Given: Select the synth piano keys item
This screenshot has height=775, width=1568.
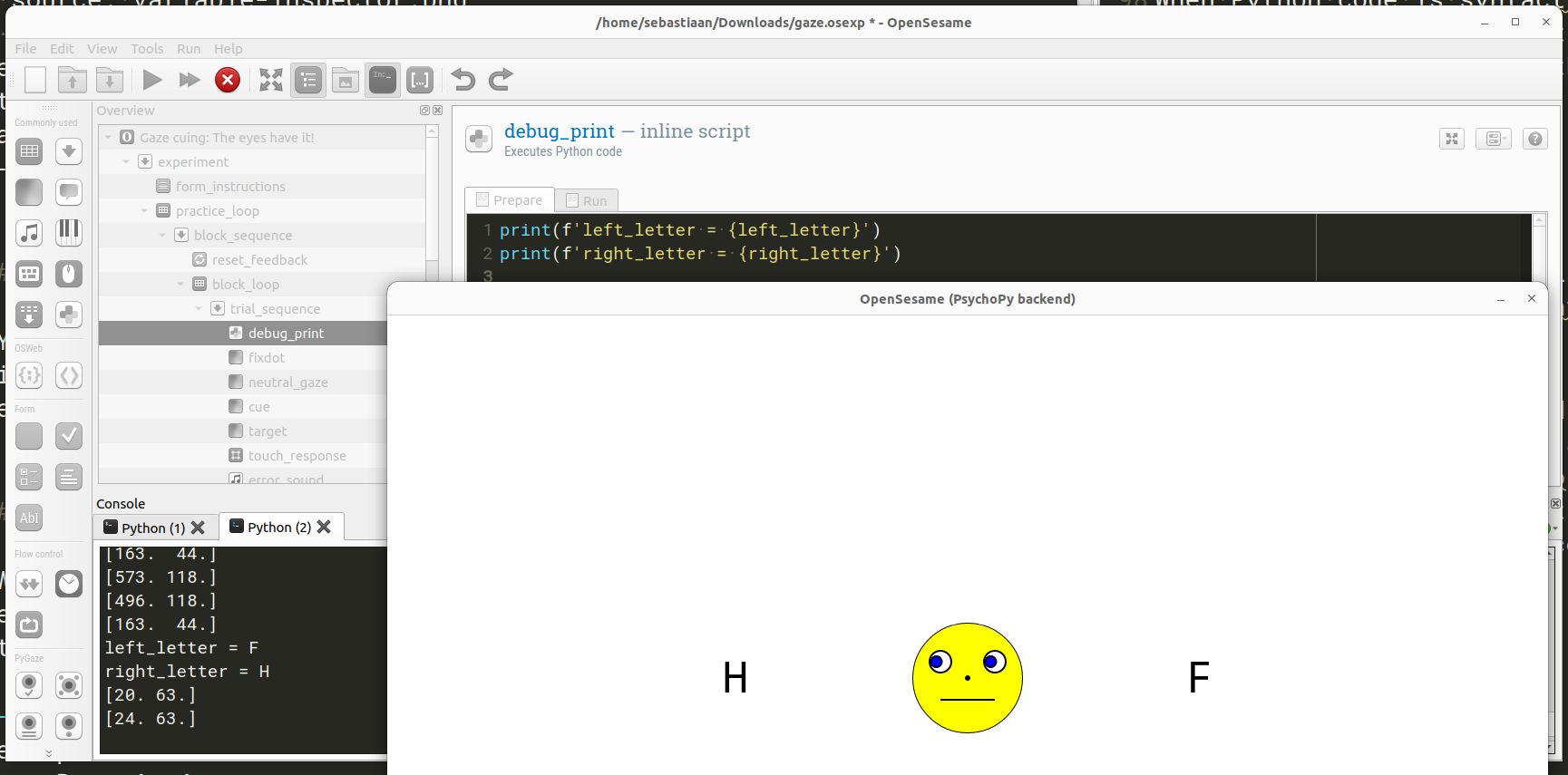Looking at the screenshot, I should tap(69, 233).
